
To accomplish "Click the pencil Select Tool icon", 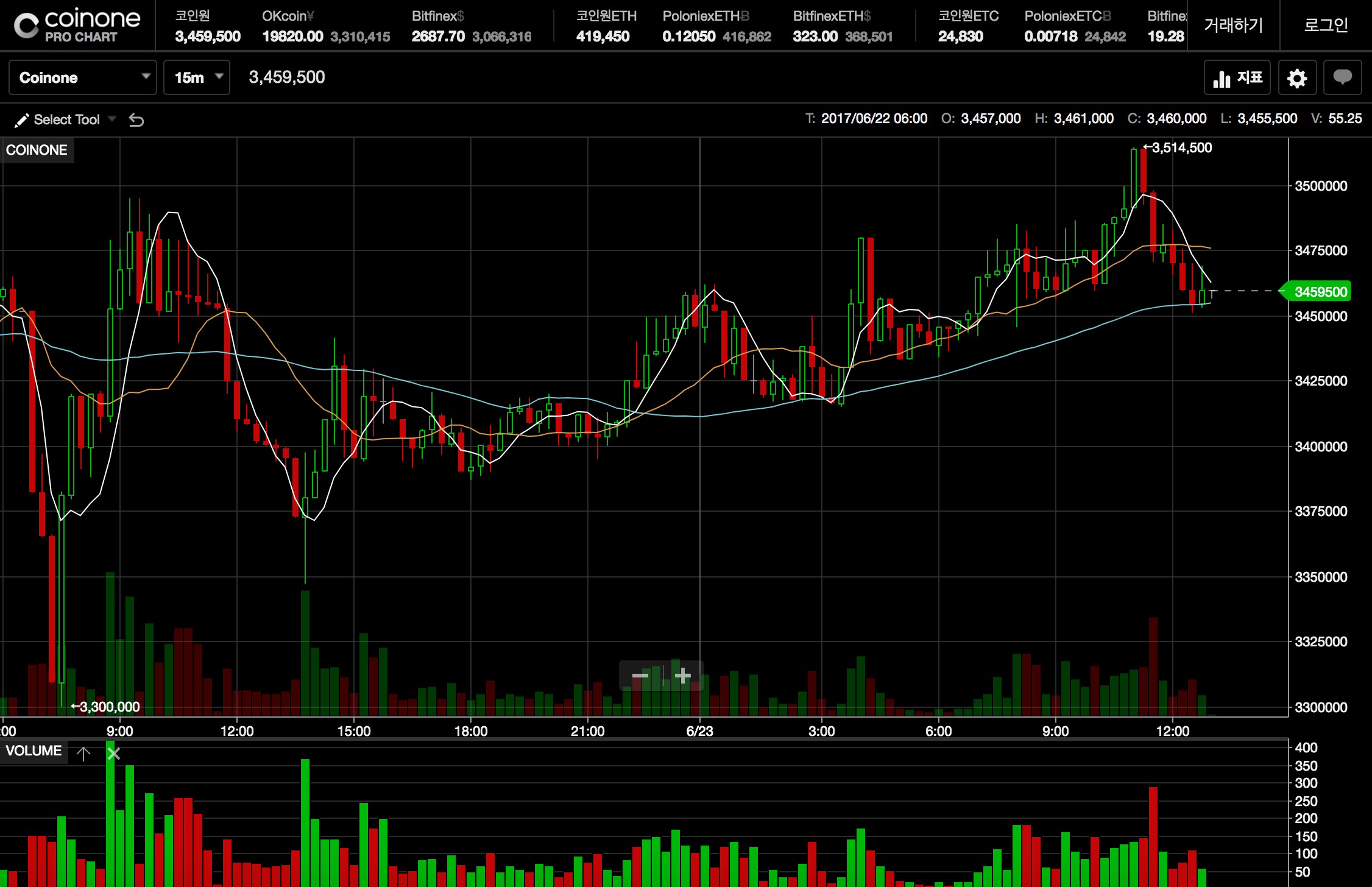I will tap(21, 120).
